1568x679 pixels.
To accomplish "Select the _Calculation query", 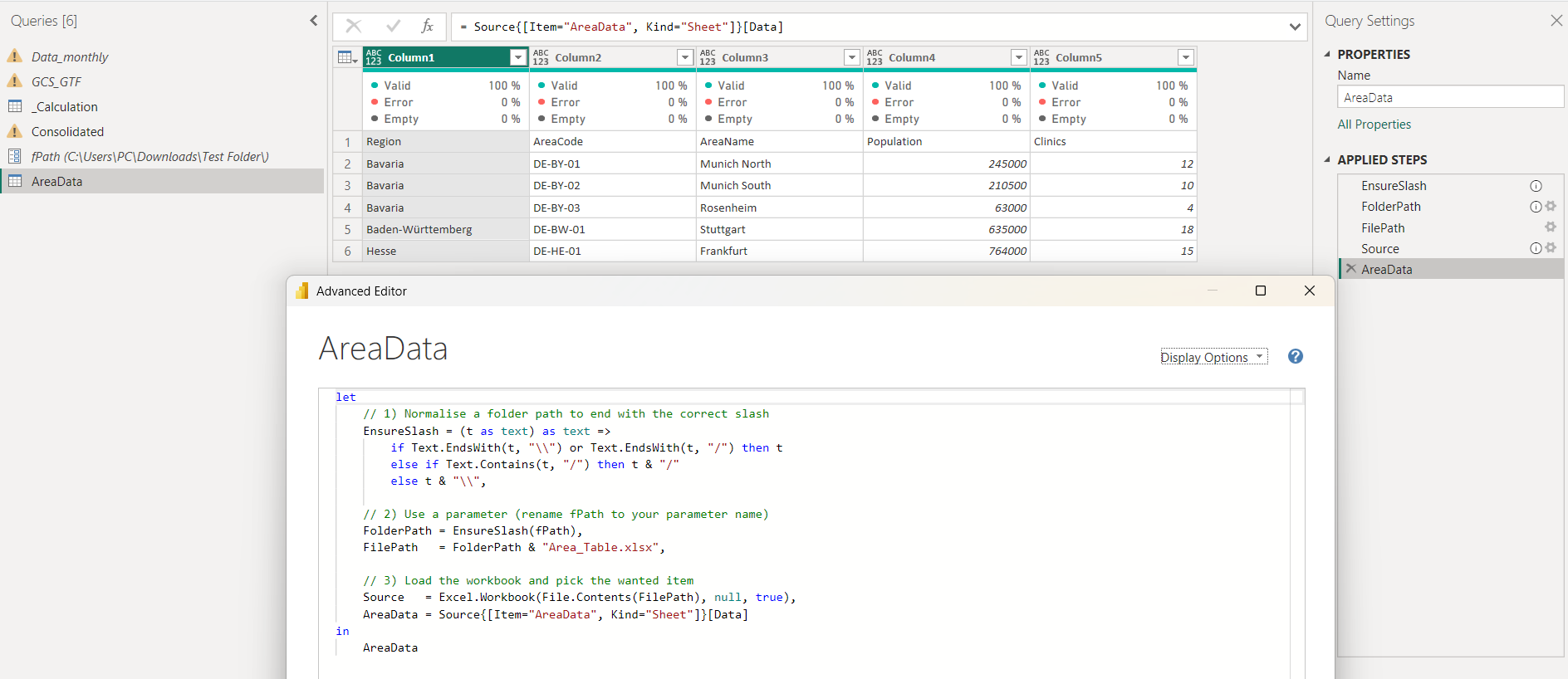I will pyautogui.click(x=162, y=106).
